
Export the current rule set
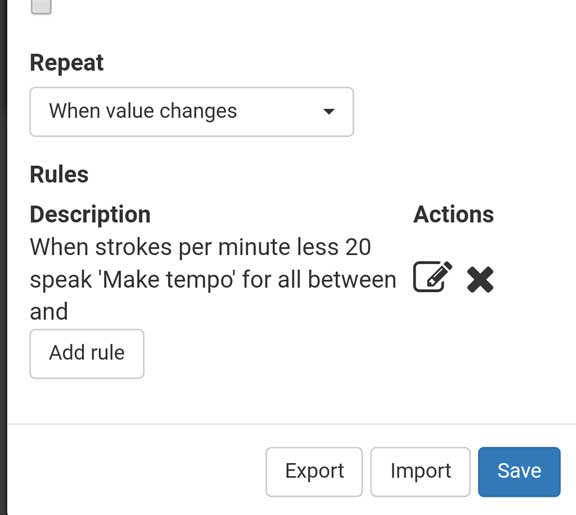click(314, 472)
